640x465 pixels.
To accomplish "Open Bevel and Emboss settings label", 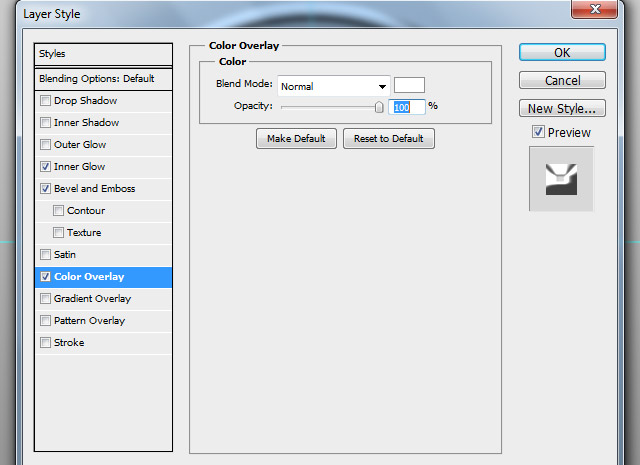I will click(94, 189).
